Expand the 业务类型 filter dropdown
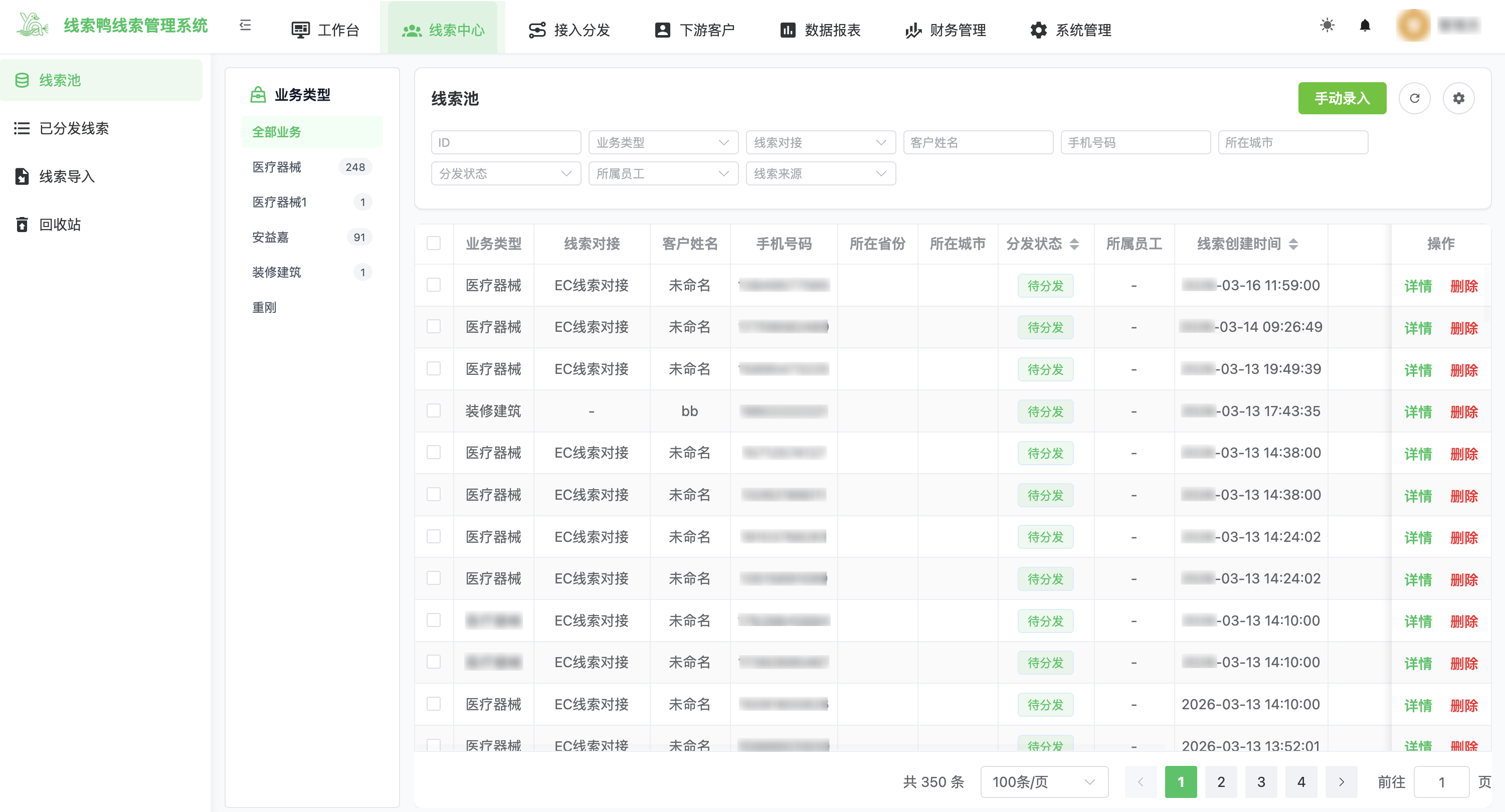 (x=663, y=142)
